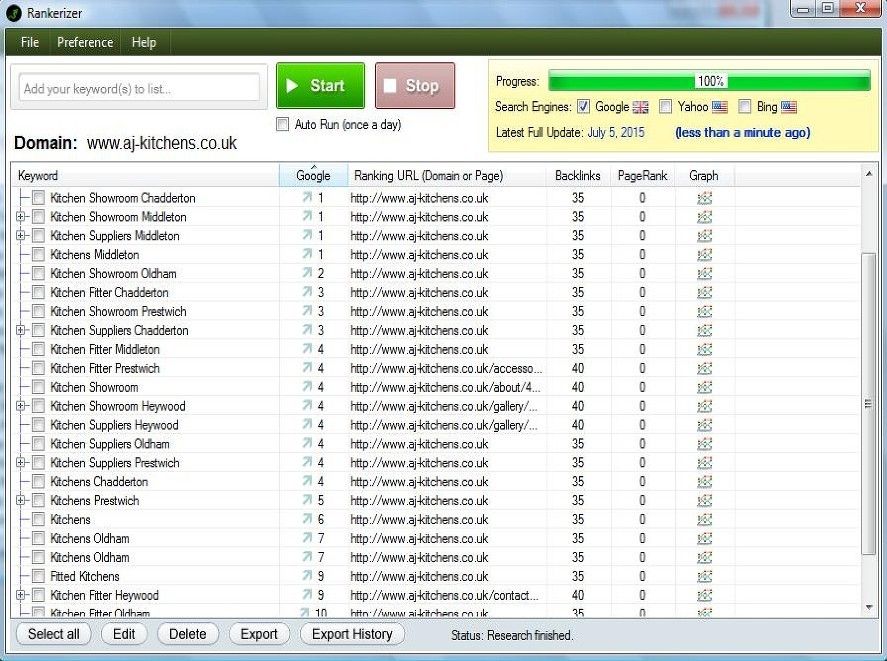Check the Bing search engine checkbox
Screen dimensions: 887x661
click(x=744, y=106)
